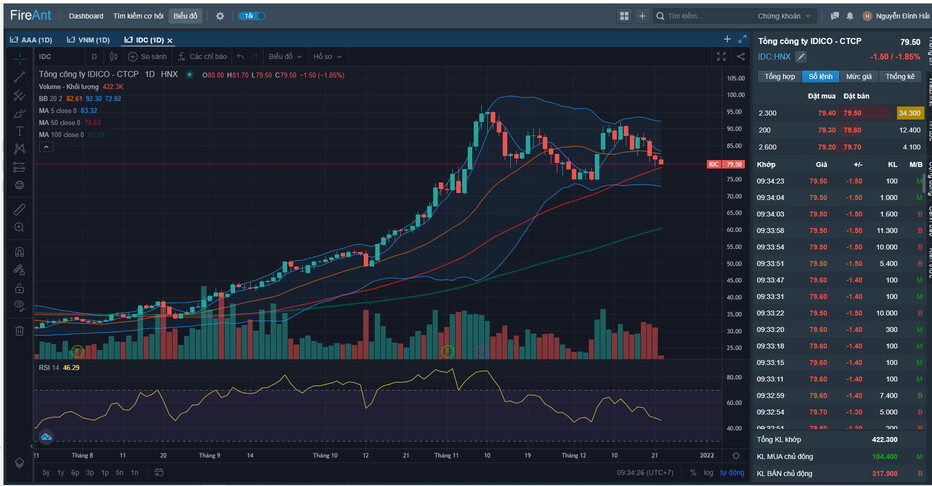Select the text annotation tool
The width and height of the screenshot is (932, 486).
pyautogui.click(x=19, y=131)
